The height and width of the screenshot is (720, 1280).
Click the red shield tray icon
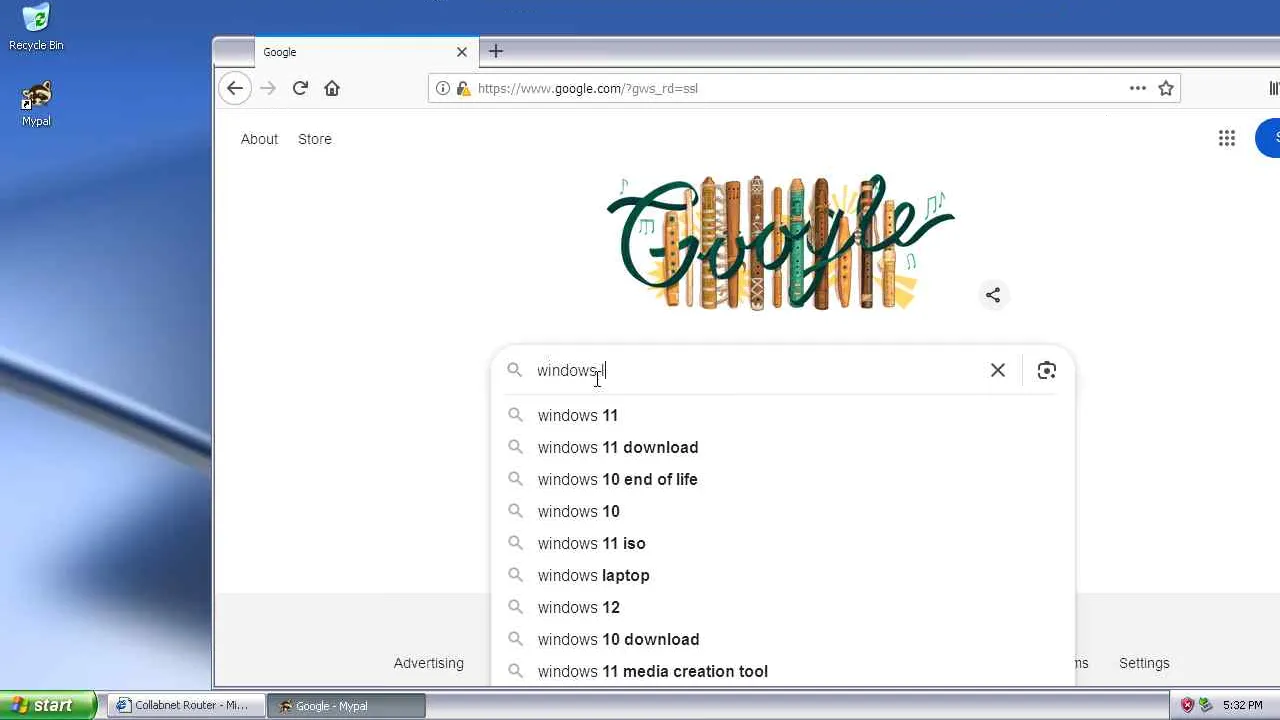(x=1187, y=705)
